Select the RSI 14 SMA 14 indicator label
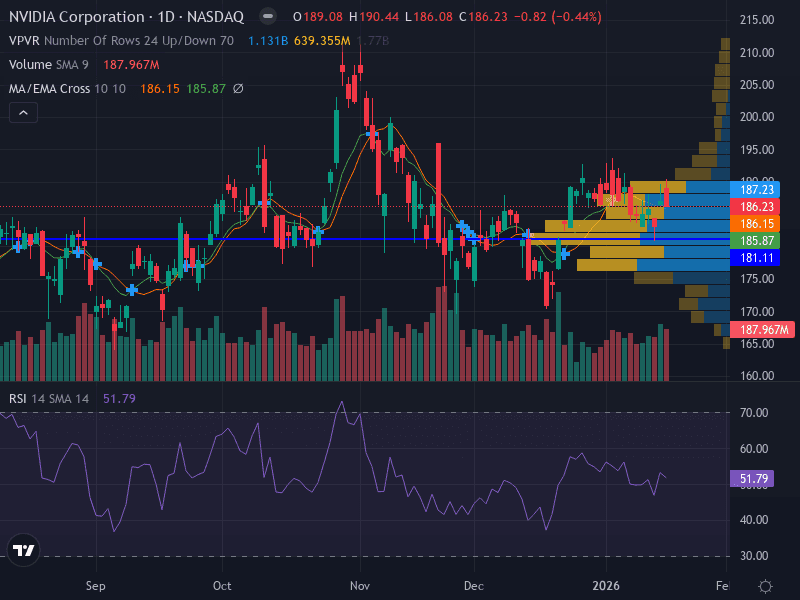The width and height of the screenshot is (800, 600). pos(49,398)
